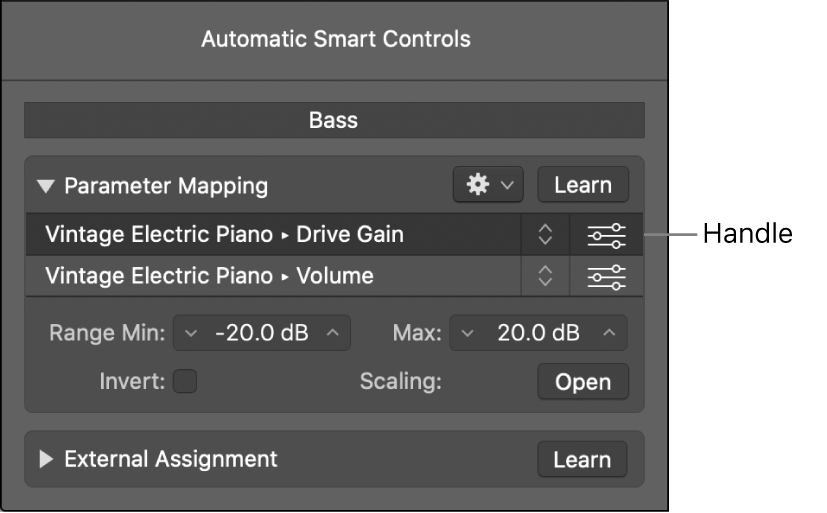Open Volume parameter selector arrows
The height and width of the screenshot is (513, 827).
(545, 276)
